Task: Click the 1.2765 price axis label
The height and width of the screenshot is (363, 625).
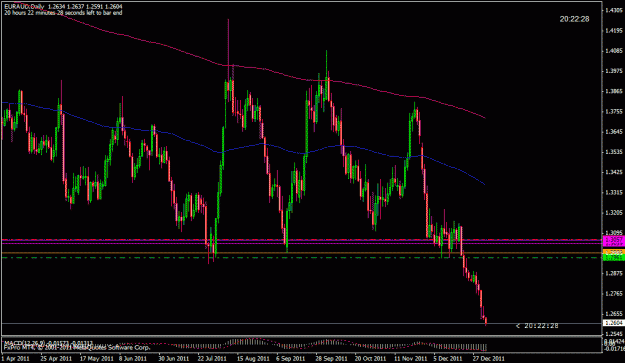Action: click(x=614, y=294)
